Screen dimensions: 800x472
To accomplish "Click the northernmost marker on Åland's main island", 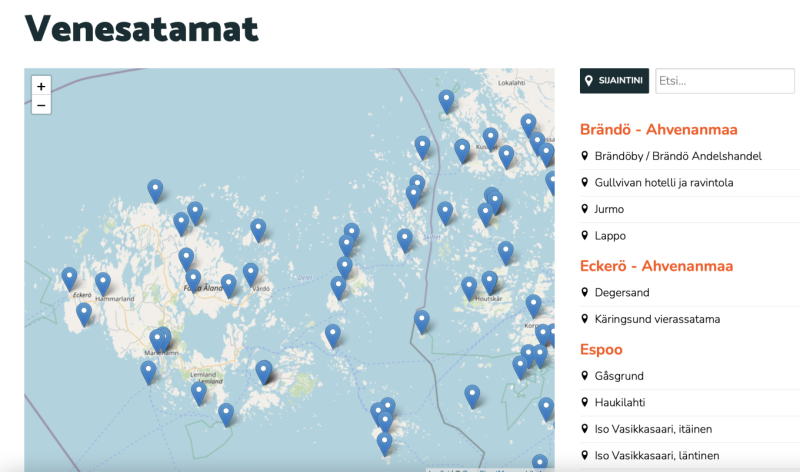I will tap(155, 190).
